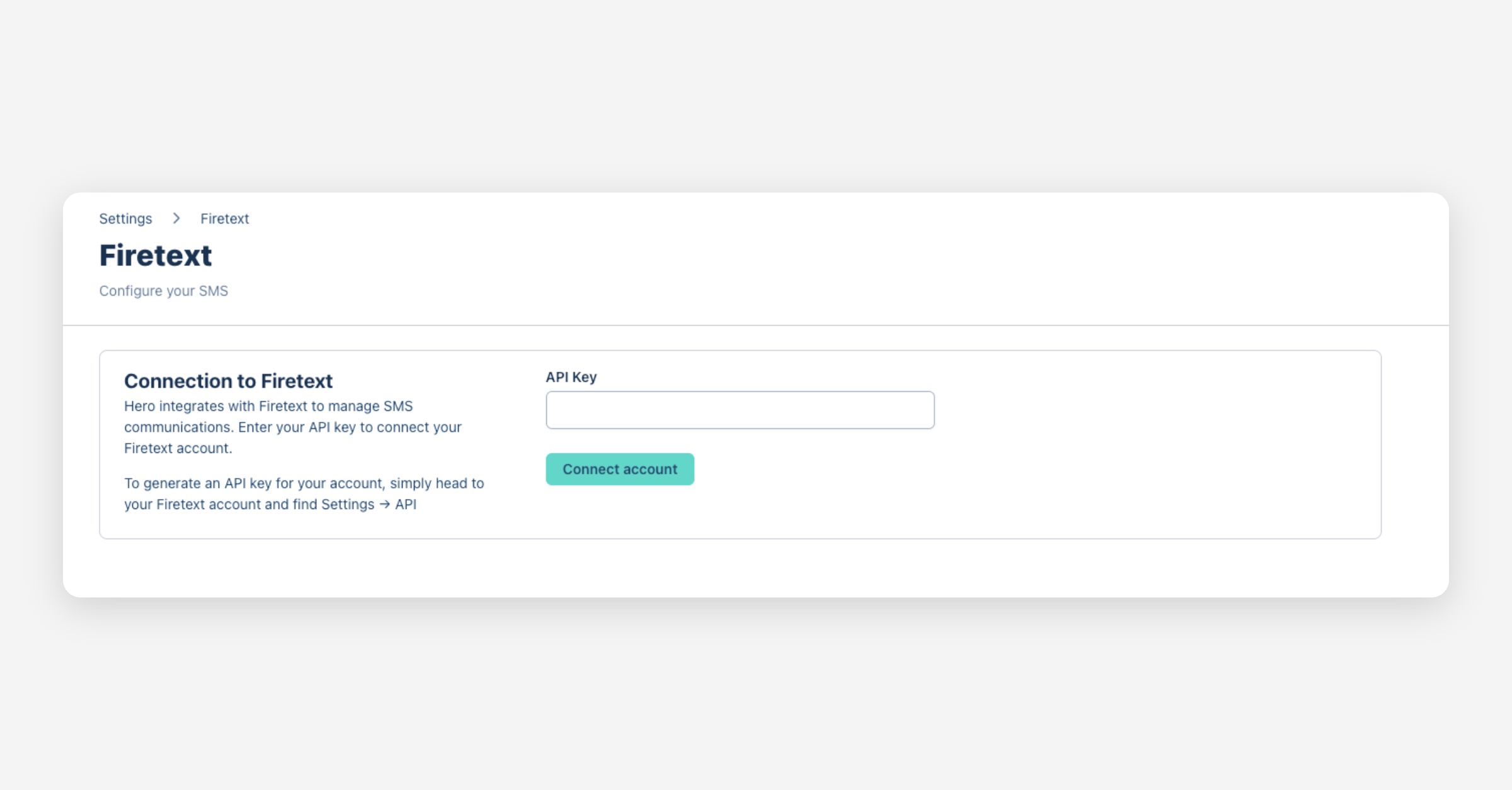1512x790 pixels.
Task: Click the arrow icon before 'API'
Action: (385, 505)
